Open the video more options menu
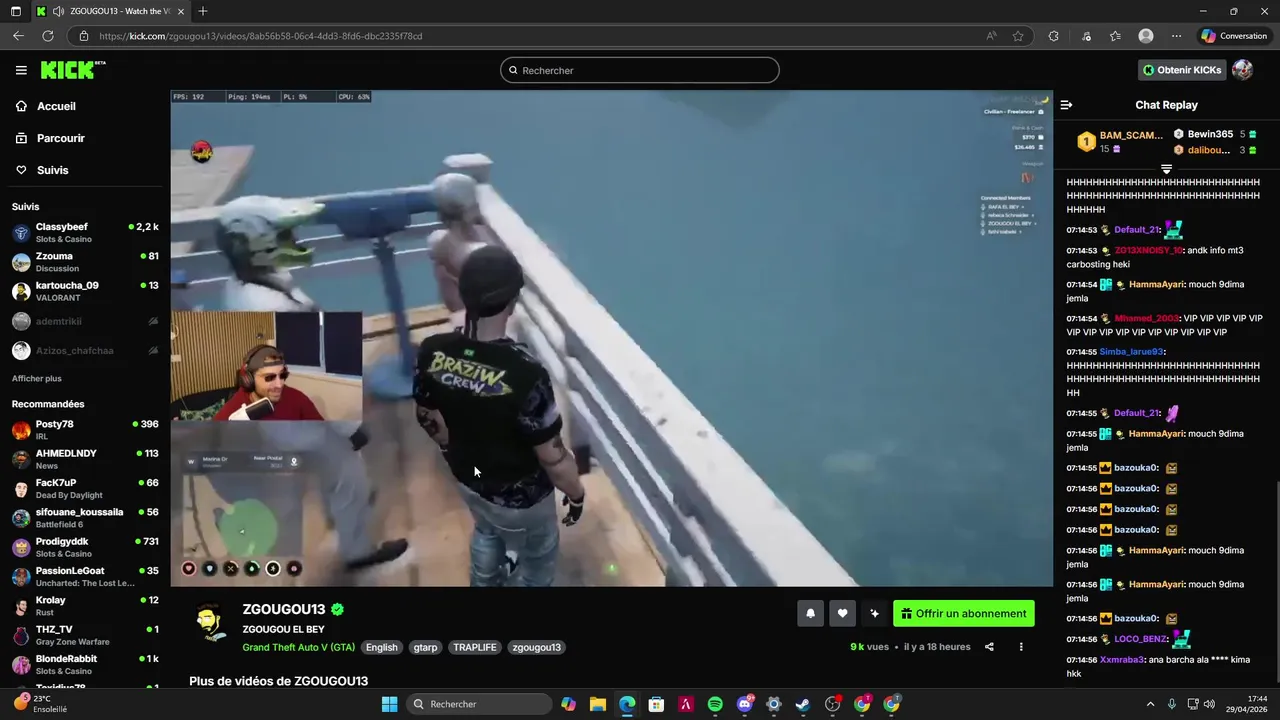 coord(1021,647)
